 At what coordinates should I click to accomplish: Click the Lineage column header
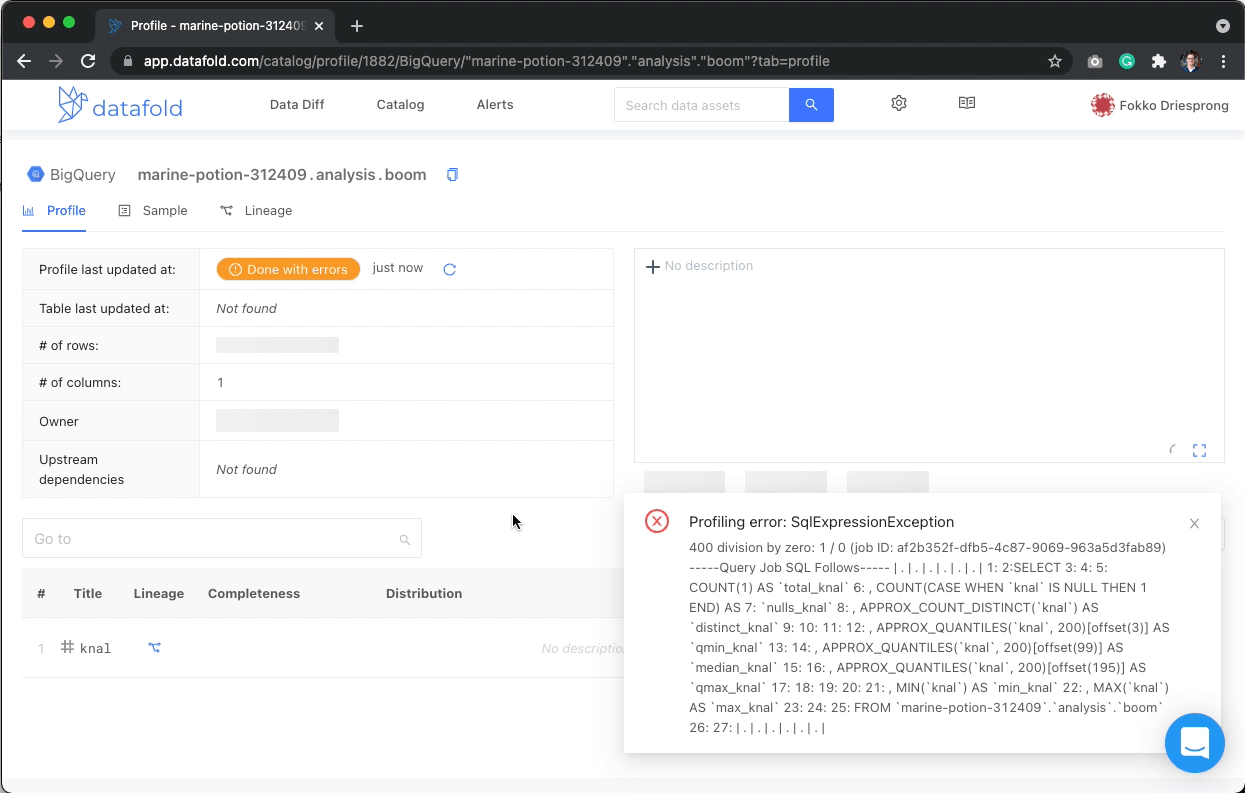(x=159, y=593)
